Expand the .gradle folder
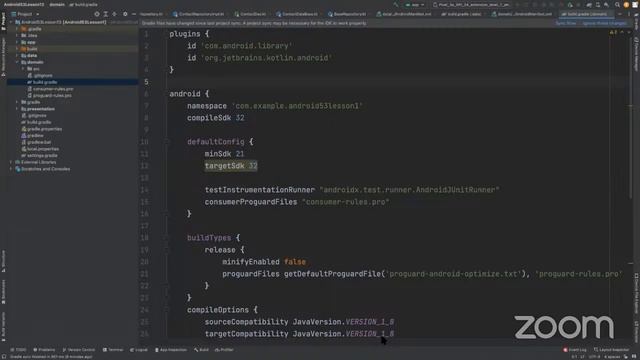 tap(17, 29)
